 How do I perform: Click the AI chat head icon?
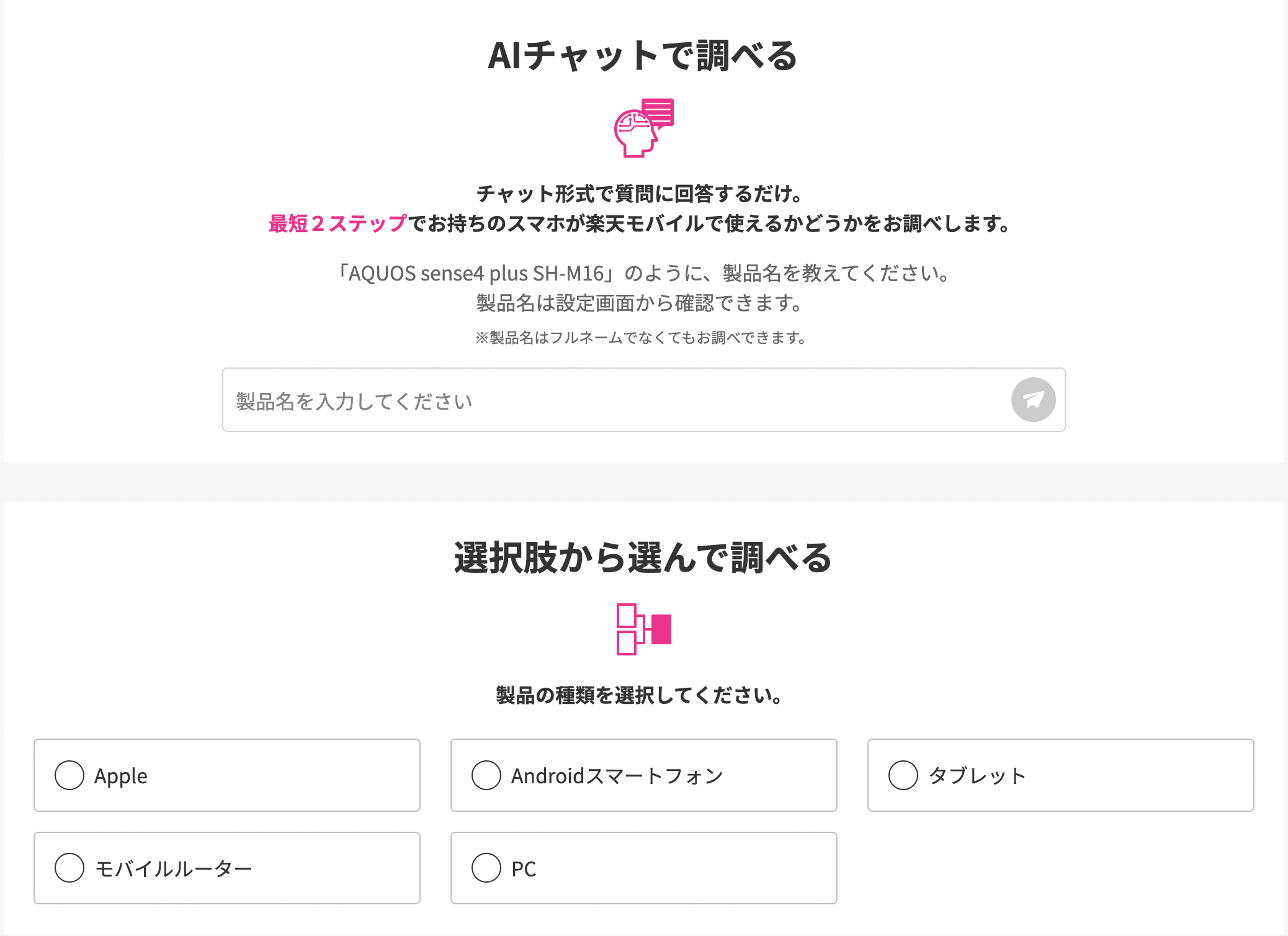[x=643, y=127]
